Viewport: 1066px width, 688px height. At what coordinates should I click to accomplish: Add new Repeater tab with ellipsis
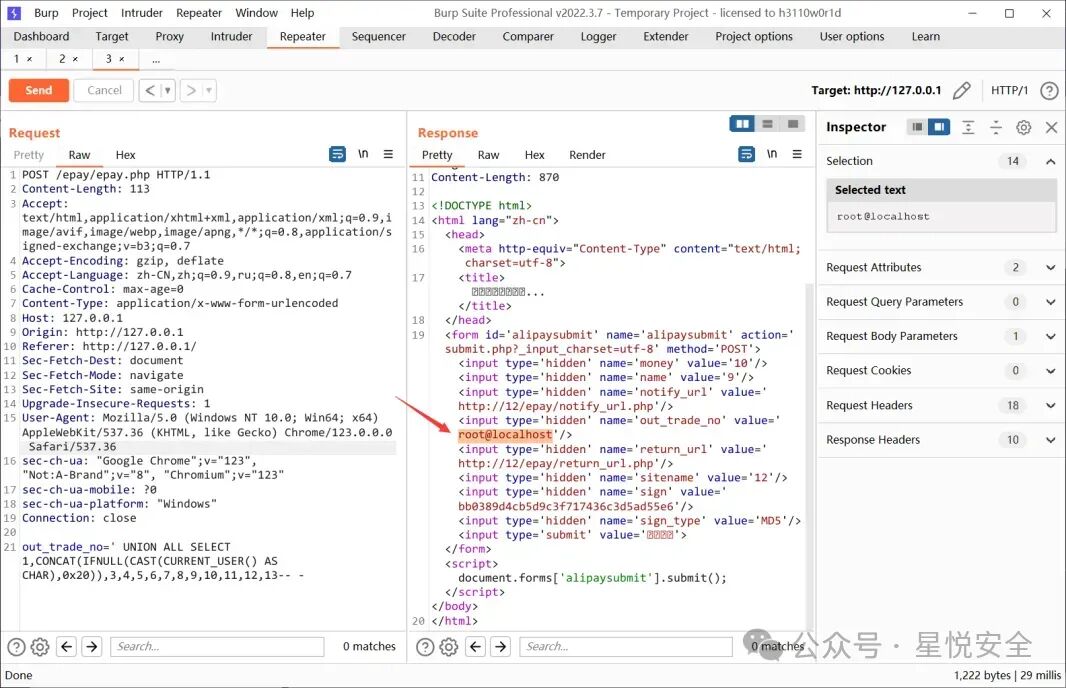[156, 59]
